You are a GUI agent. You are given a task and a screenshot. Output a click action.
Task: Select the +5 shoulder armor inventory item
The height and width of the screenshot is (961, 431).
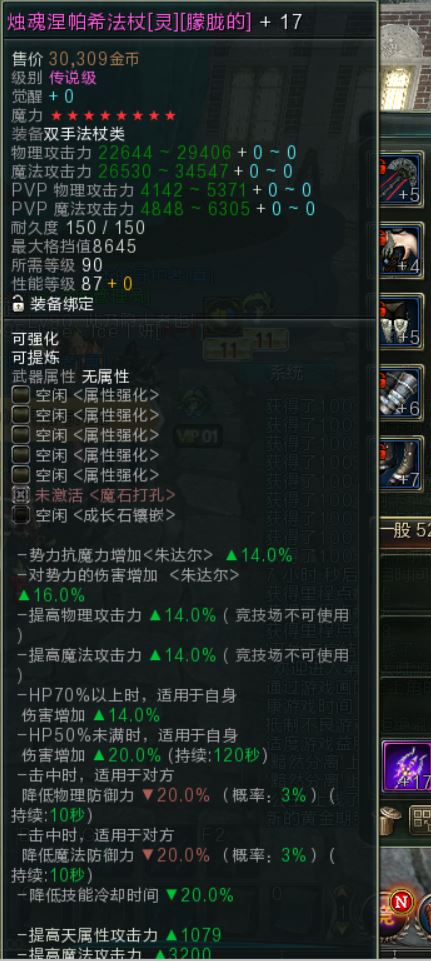click(403, 179)
